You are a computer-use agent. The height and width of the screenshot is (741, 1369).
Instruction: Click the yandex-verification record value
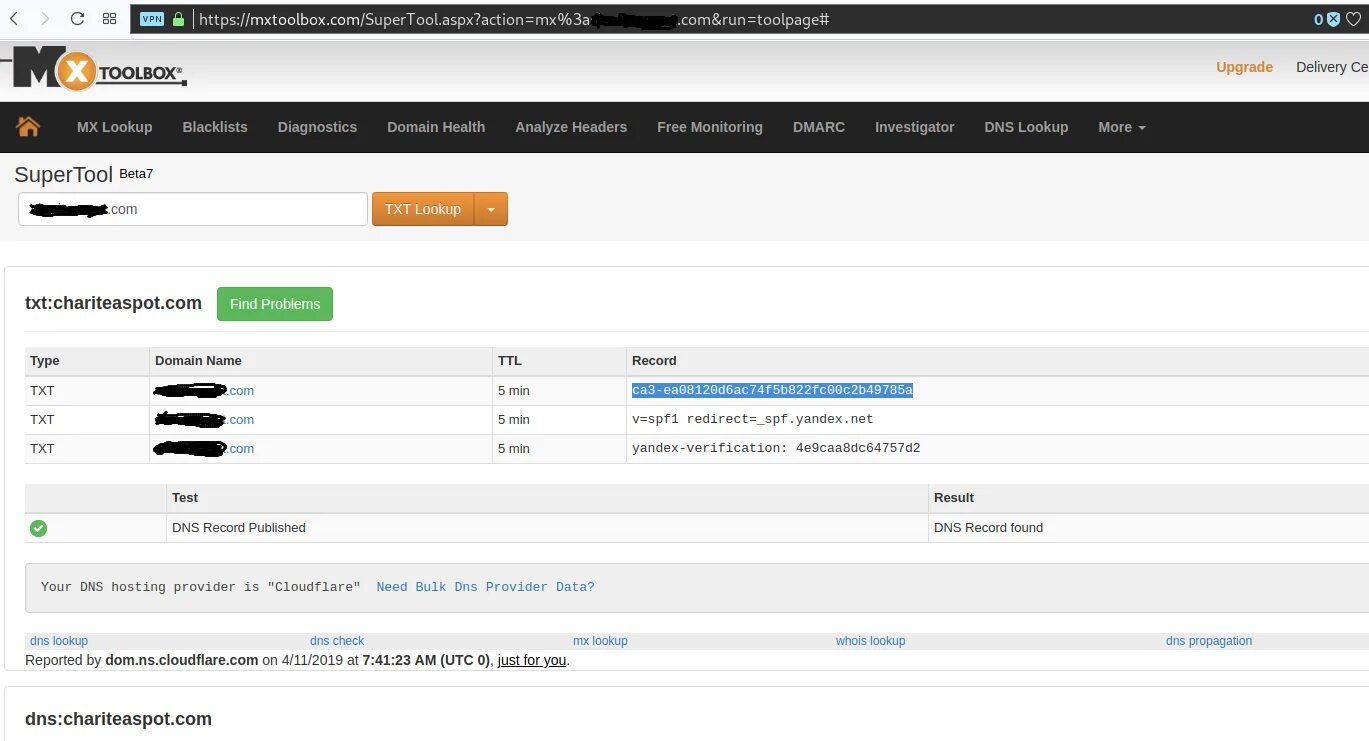[x=776, y=448]
